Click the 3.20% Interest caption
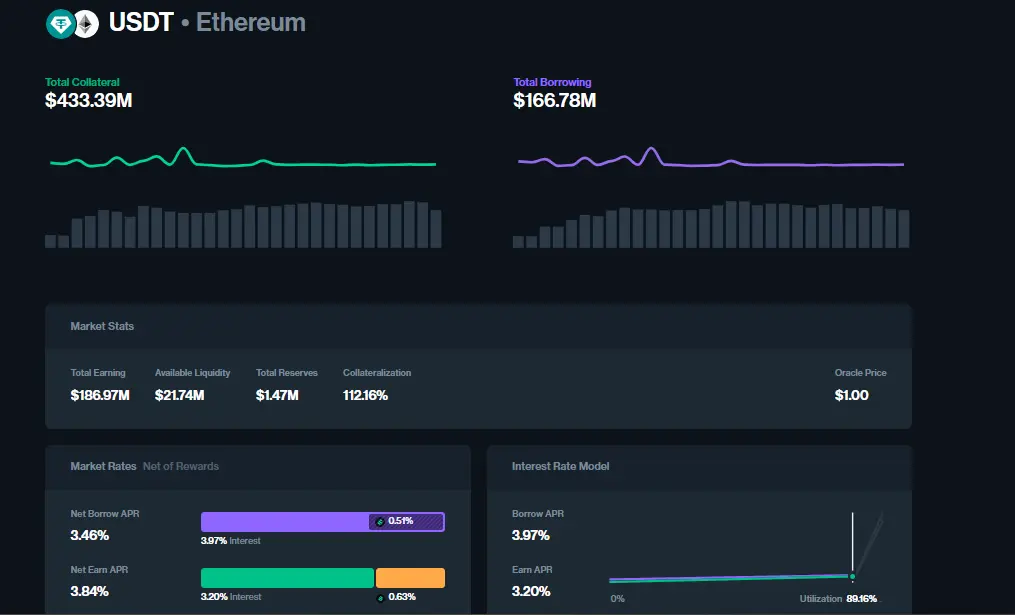Image resolution: width=1015 pixels, height=615 pixels. 231,597
